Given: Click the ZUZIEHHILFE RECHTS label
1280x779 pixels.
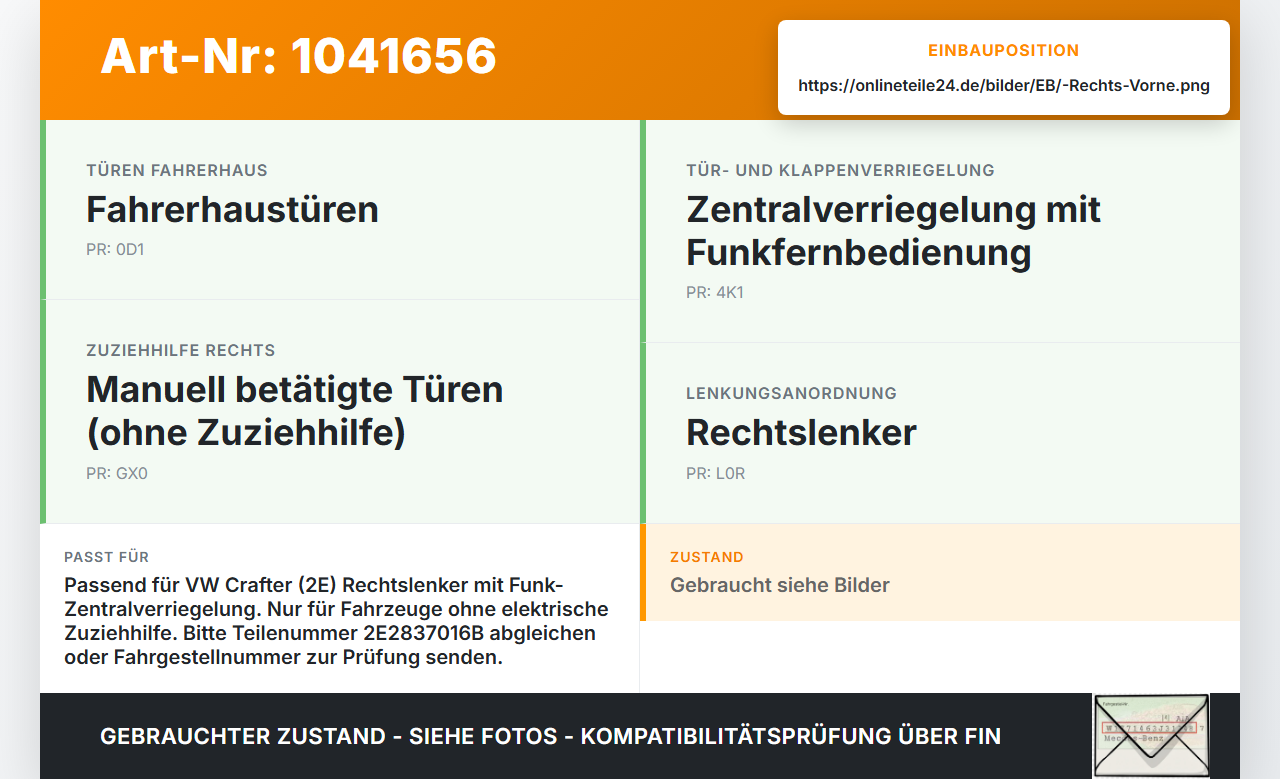Looking at the screenshot, I should click(x=181, y=351).
